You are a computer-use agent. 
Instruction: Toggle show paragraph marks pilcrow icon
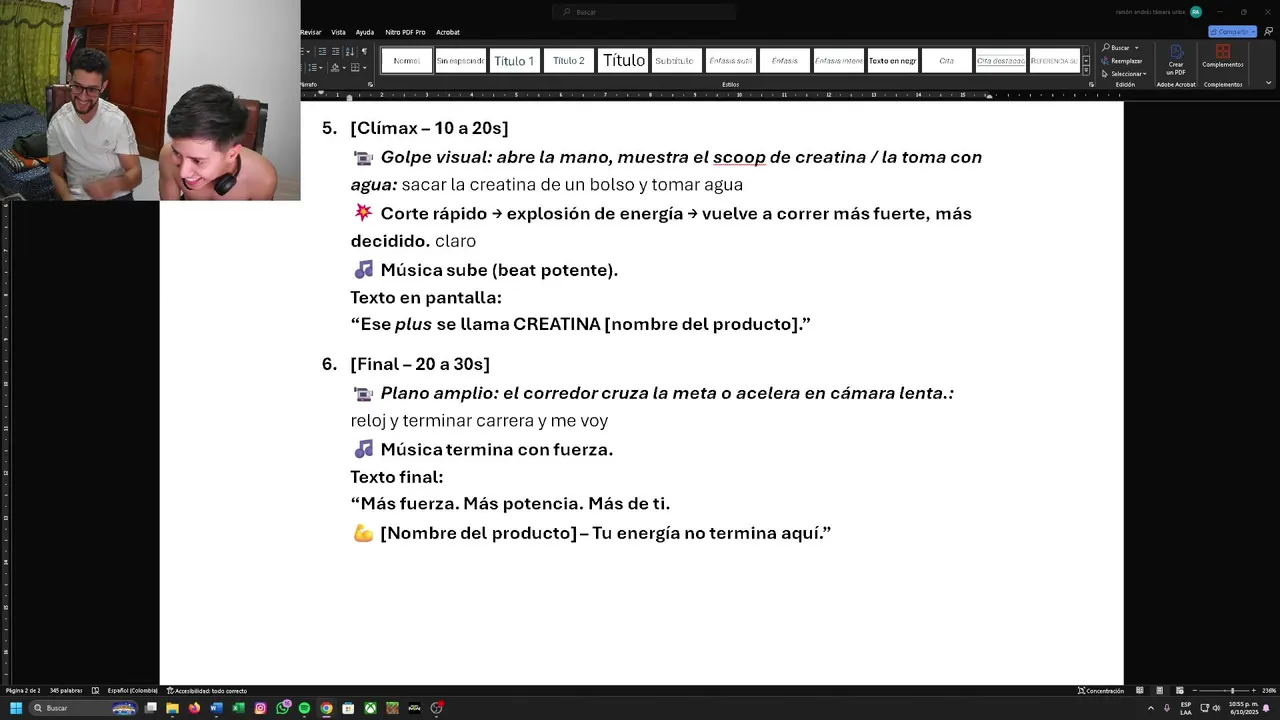(x=364, y=51)
